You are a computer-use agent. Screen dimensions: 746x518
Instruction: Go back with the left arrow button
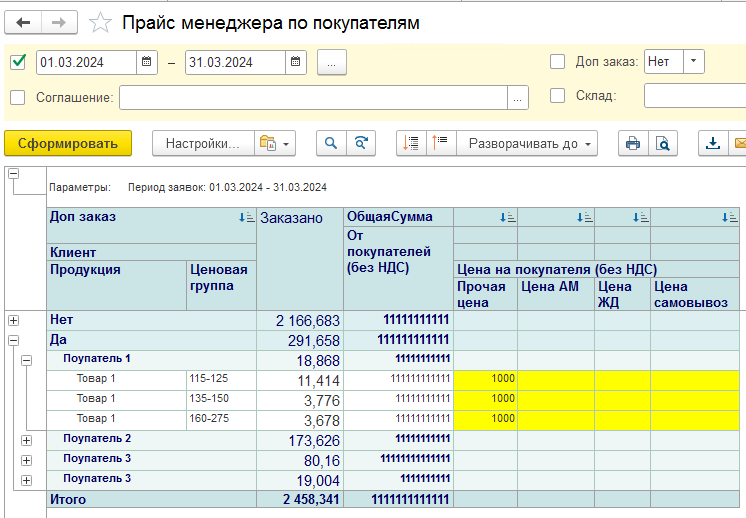coord(23,22)
